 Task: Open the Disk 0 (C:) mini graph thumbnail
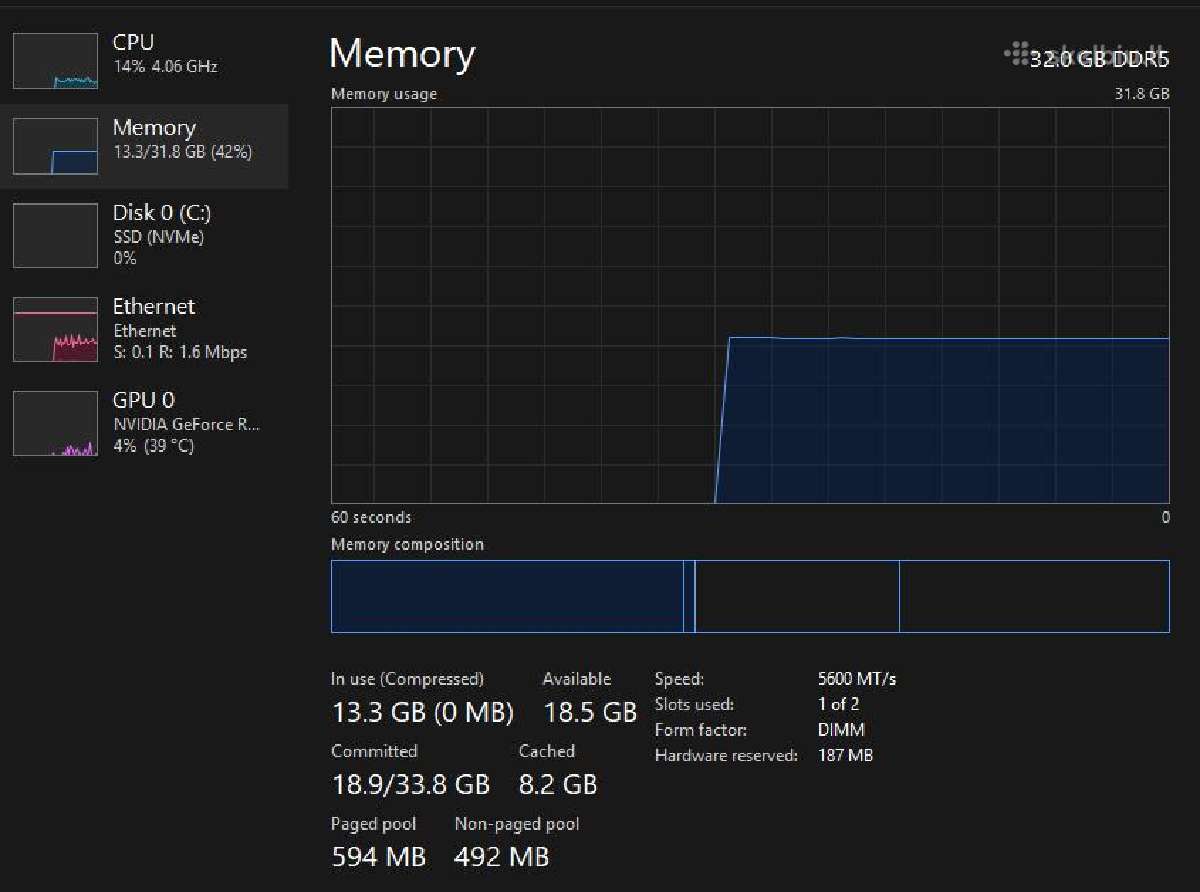pyautogui.click(x=55, y=235)
